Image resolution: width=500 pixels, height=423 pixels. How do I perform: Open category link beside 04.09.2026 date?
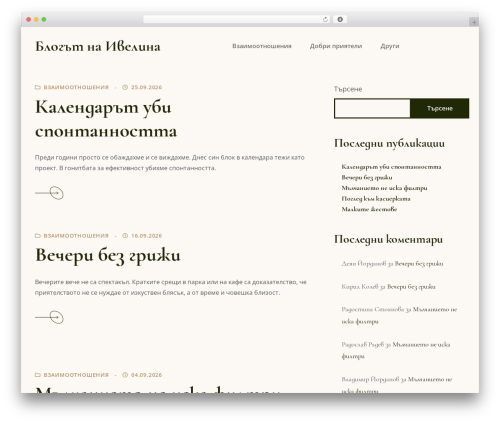(x=76, y=375)
